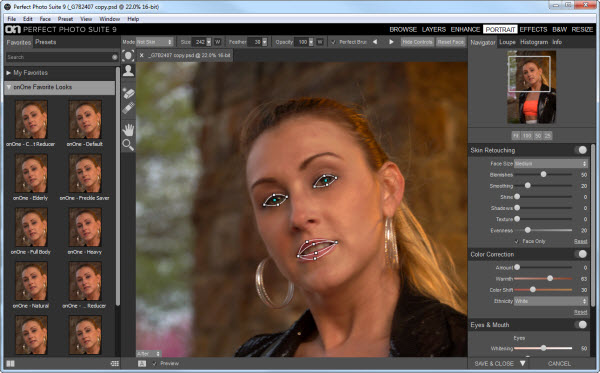
Task: Set navigator zoom to 25
Action: pos(548,135)
